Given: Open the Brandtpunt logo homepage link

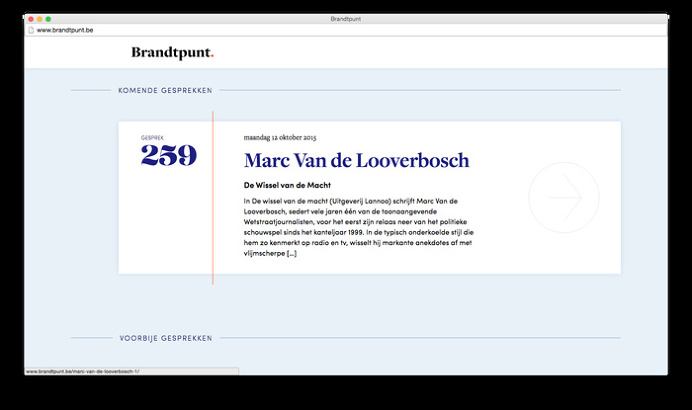Looking at the screenshot, I should 172,53.
